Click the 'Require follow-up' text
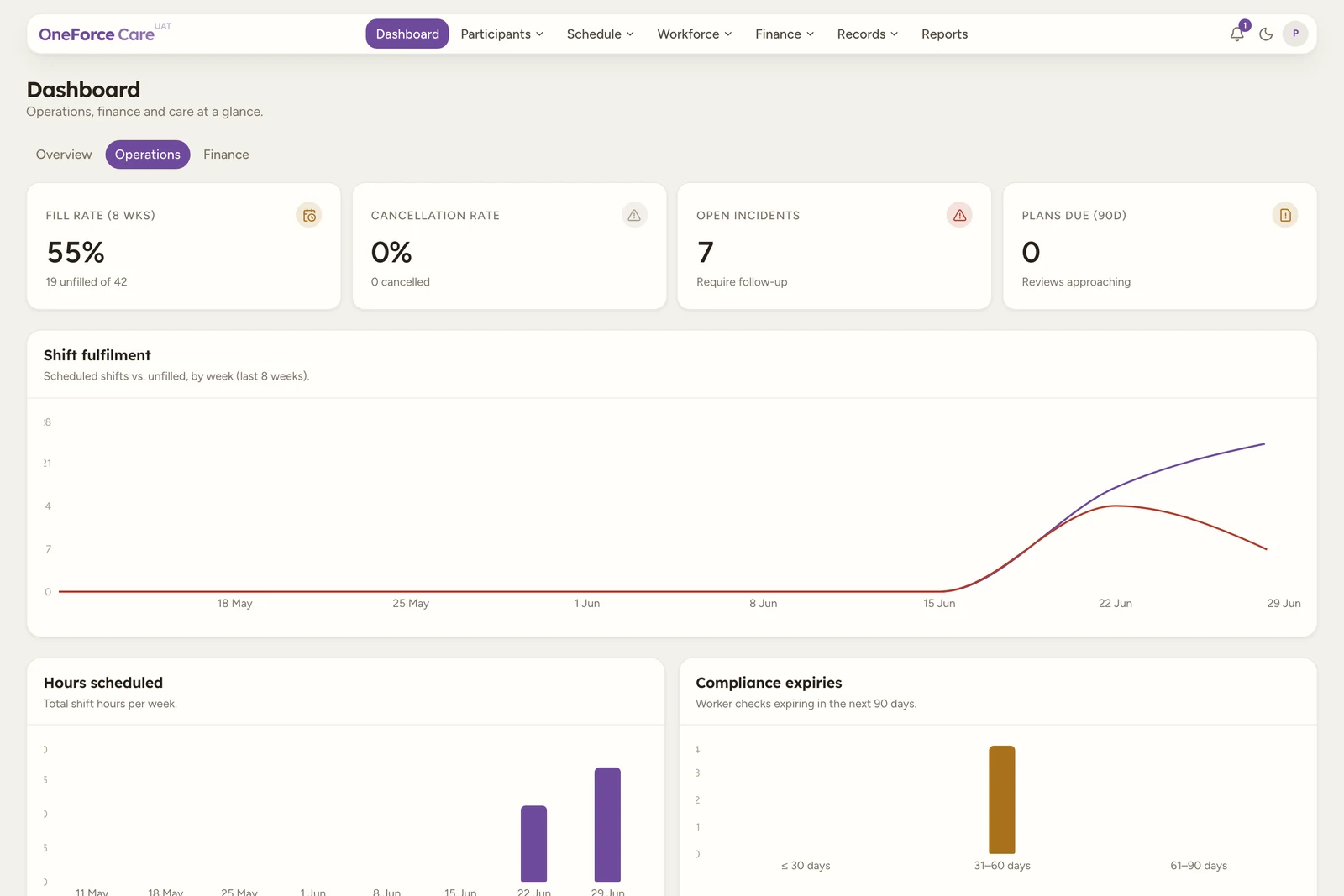The height and width of the screenshot is (896, 1344). pos(742,282)
